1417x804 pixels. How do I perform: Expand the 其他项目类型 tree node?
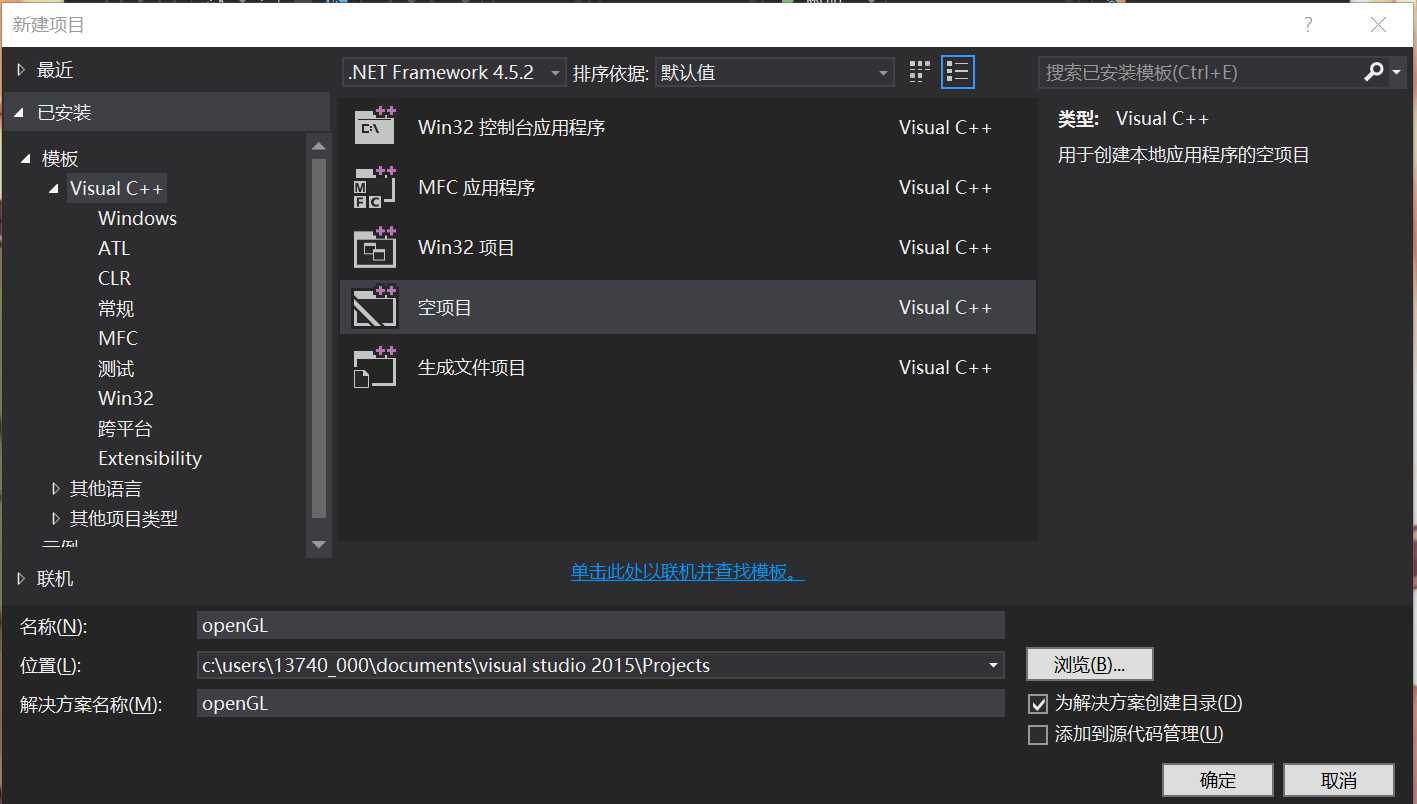point(56,518)
